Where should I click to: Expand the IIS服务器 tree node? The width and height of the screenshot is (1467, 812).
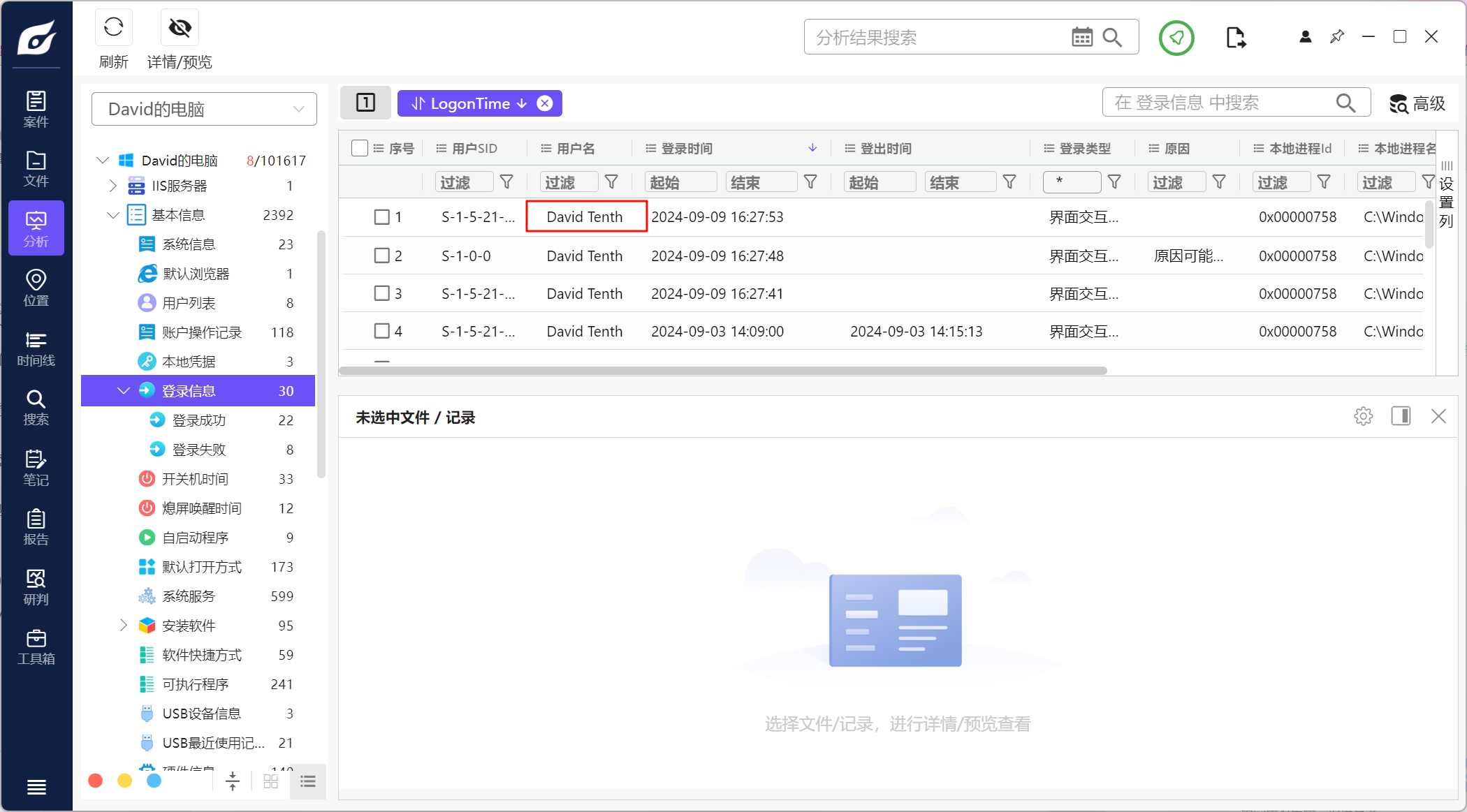[112, 186]
